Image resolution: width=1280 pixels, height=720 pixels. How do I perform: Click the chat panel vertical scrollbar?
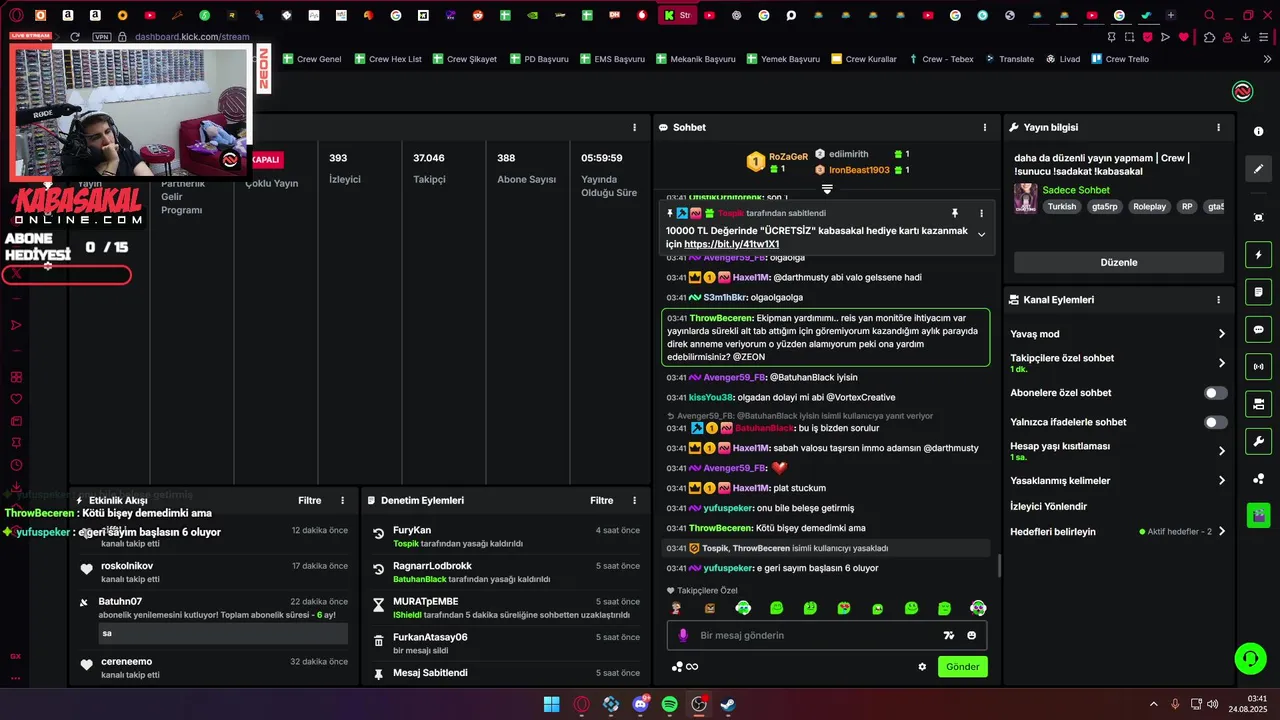(x=999, y=566)
